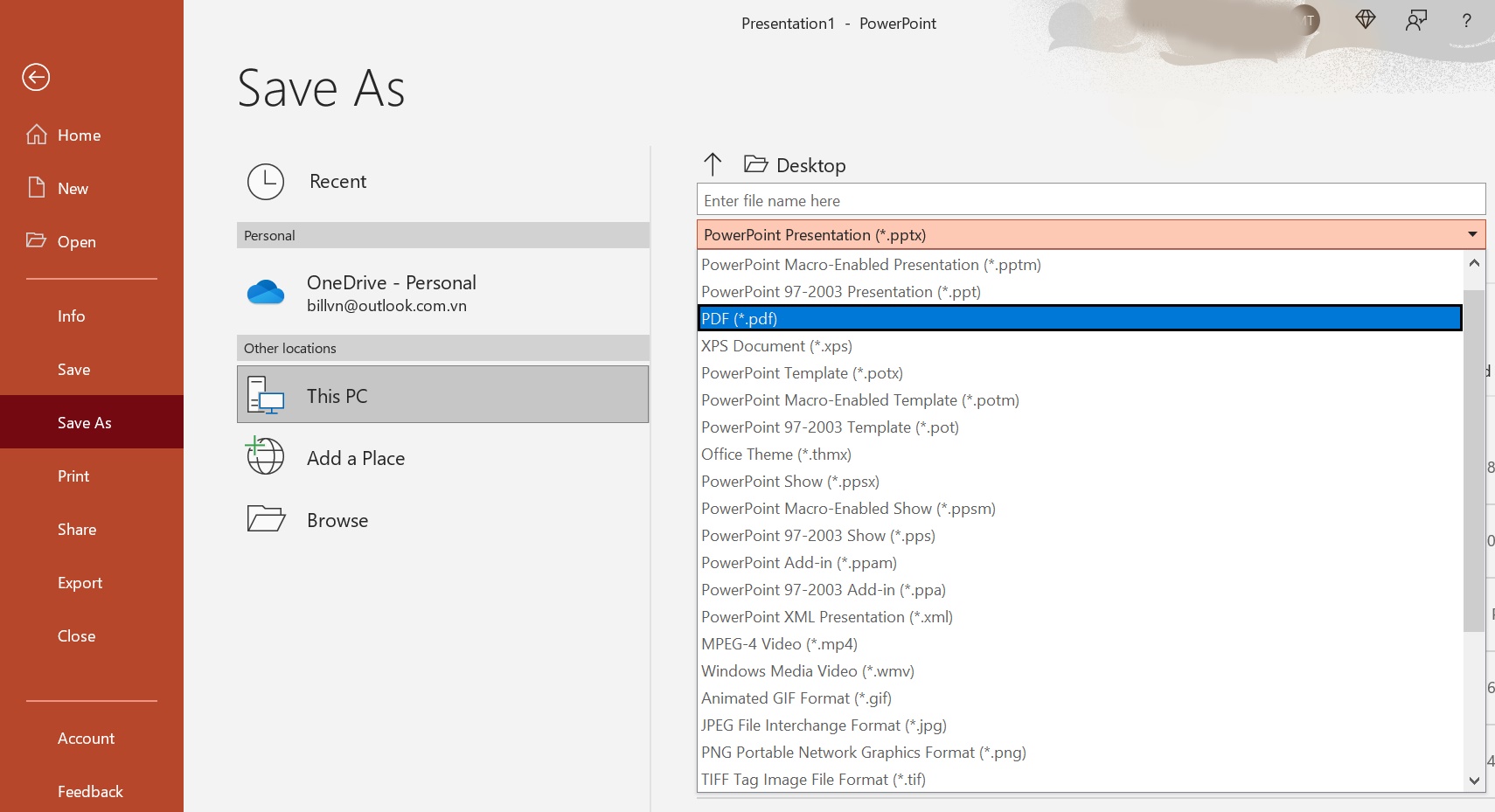Click the New document icon
Image resolution: width=1495 pixels, height=812 pixels.
[37, 188]
